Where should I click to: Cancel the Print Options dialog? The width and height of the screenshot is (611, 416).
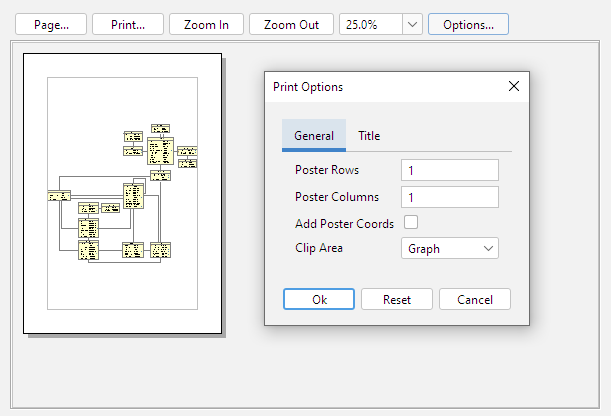tap(474, 299)
